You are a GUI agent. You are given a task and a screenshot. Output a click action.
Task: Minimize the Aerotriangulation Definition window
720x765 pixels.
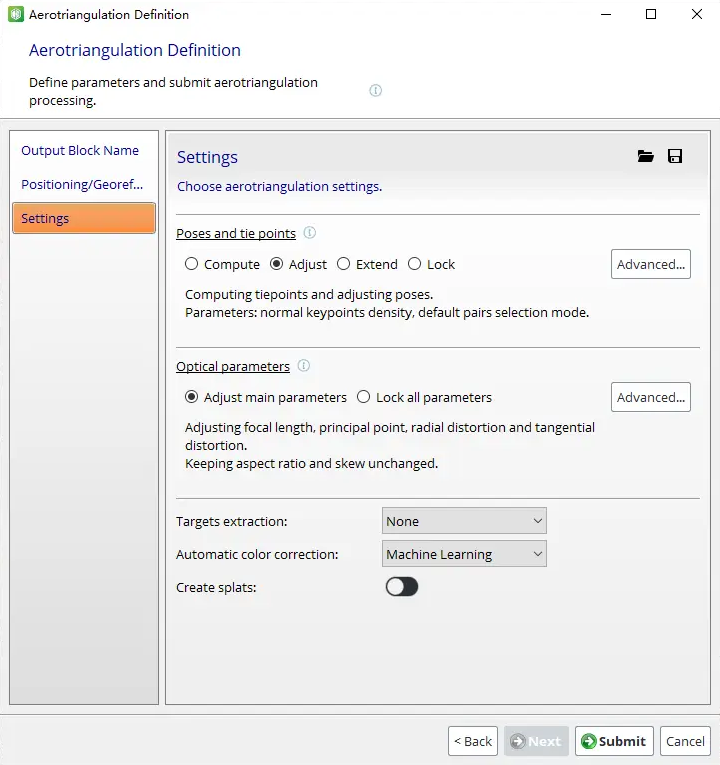tap(606, 14)
